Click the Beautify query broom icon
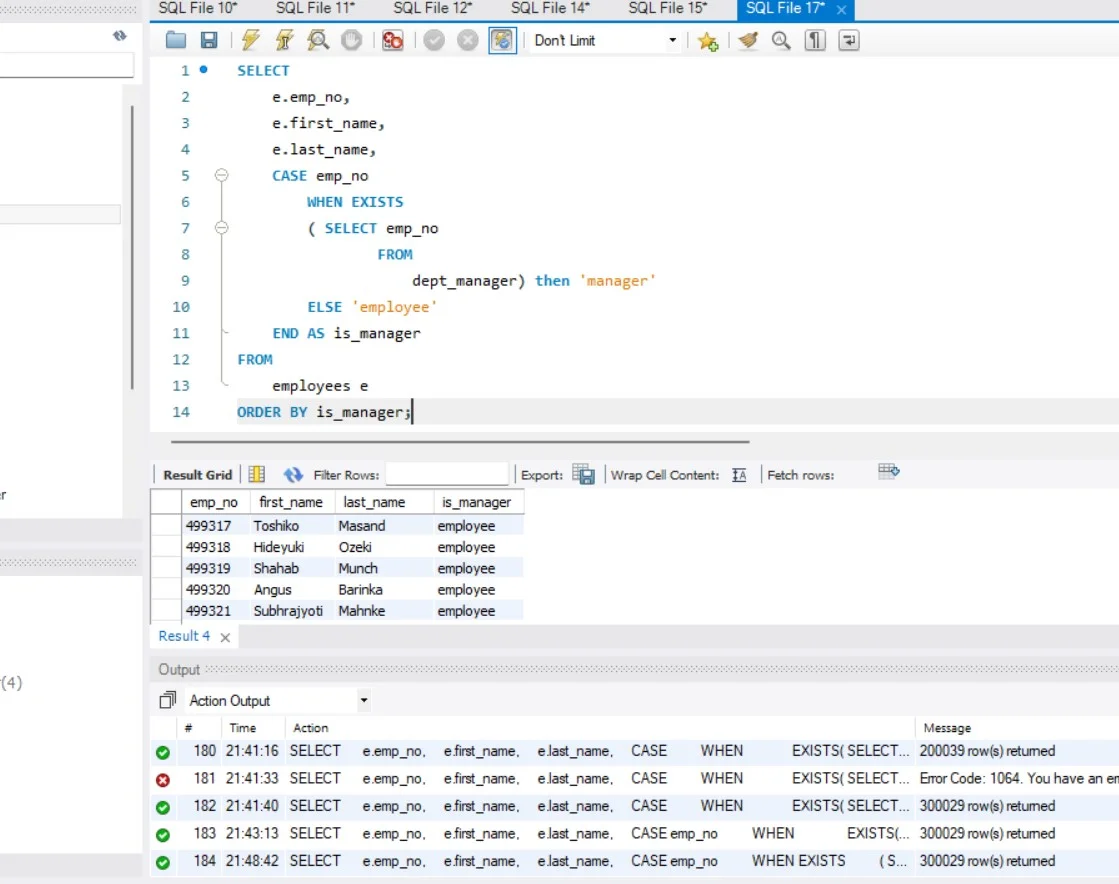1119x884 pixels. 747,41
